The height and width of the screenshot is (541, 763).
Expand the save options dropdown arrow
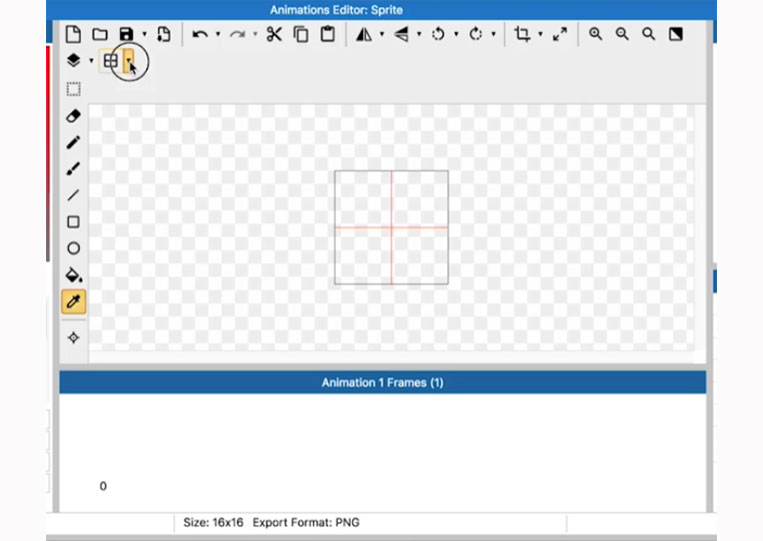click(x=145, y=34)
